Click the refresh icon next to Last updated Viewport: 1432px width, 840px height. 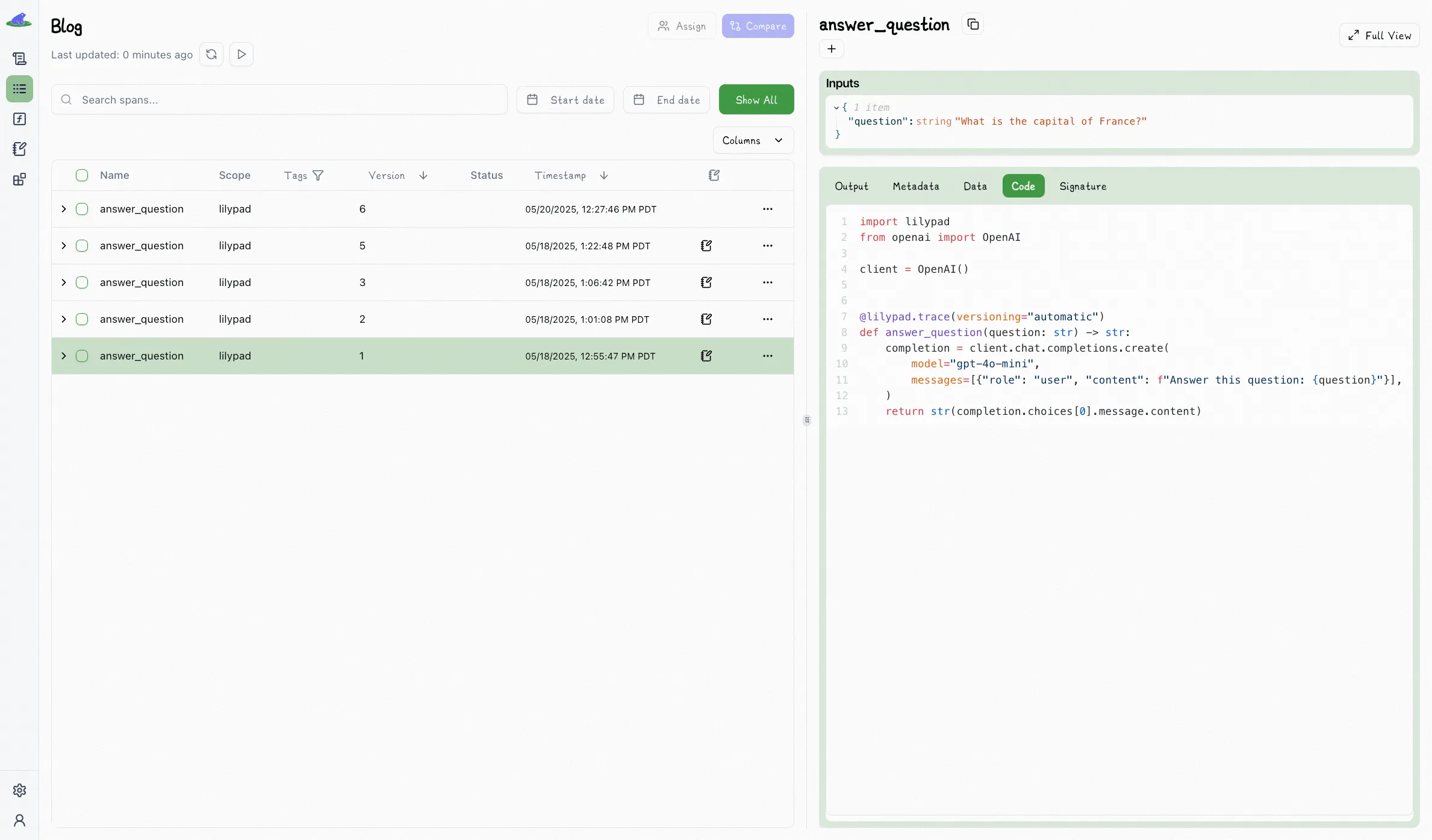point(211,54)
